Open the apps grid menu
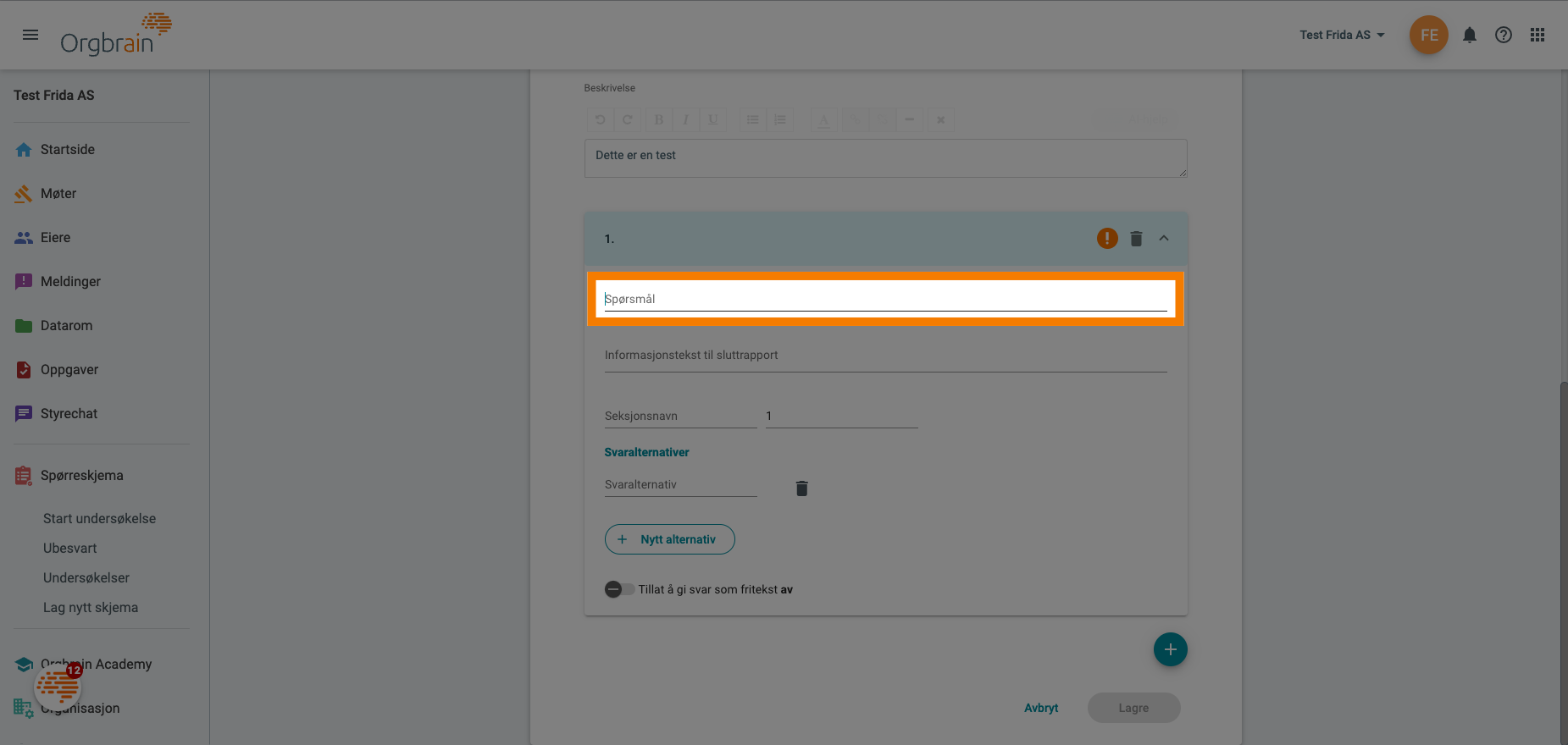 pyautogui.click(x=1538, y=35)
